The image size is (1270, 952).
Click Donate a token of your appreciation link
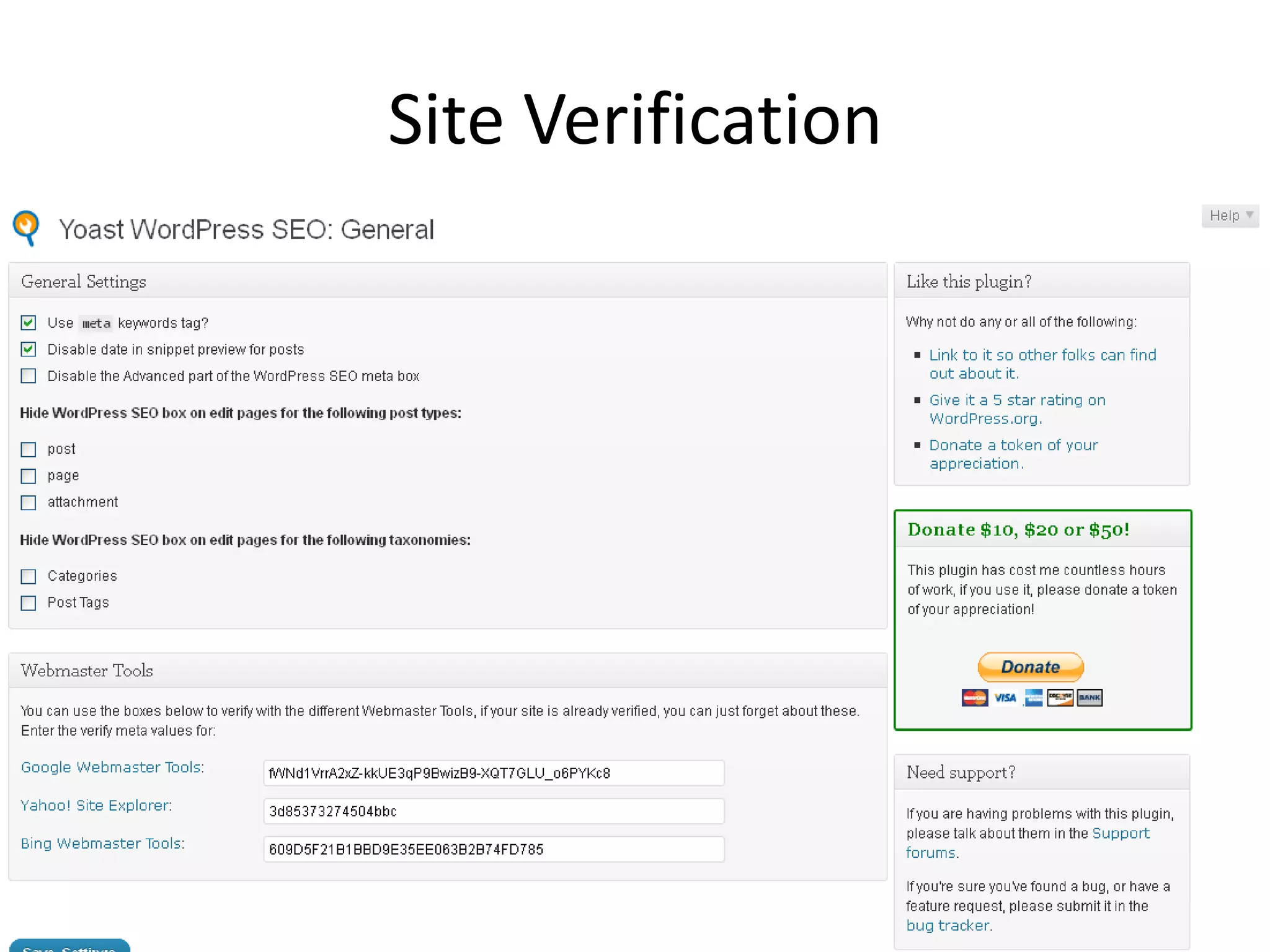tap(1013, 454)
